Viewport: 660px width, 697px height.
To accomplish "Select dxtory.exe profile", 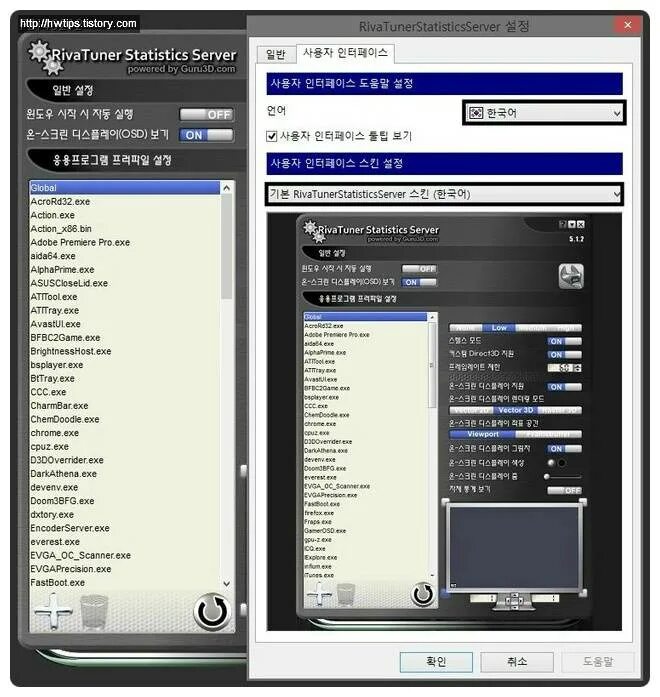I will (124, 515).
